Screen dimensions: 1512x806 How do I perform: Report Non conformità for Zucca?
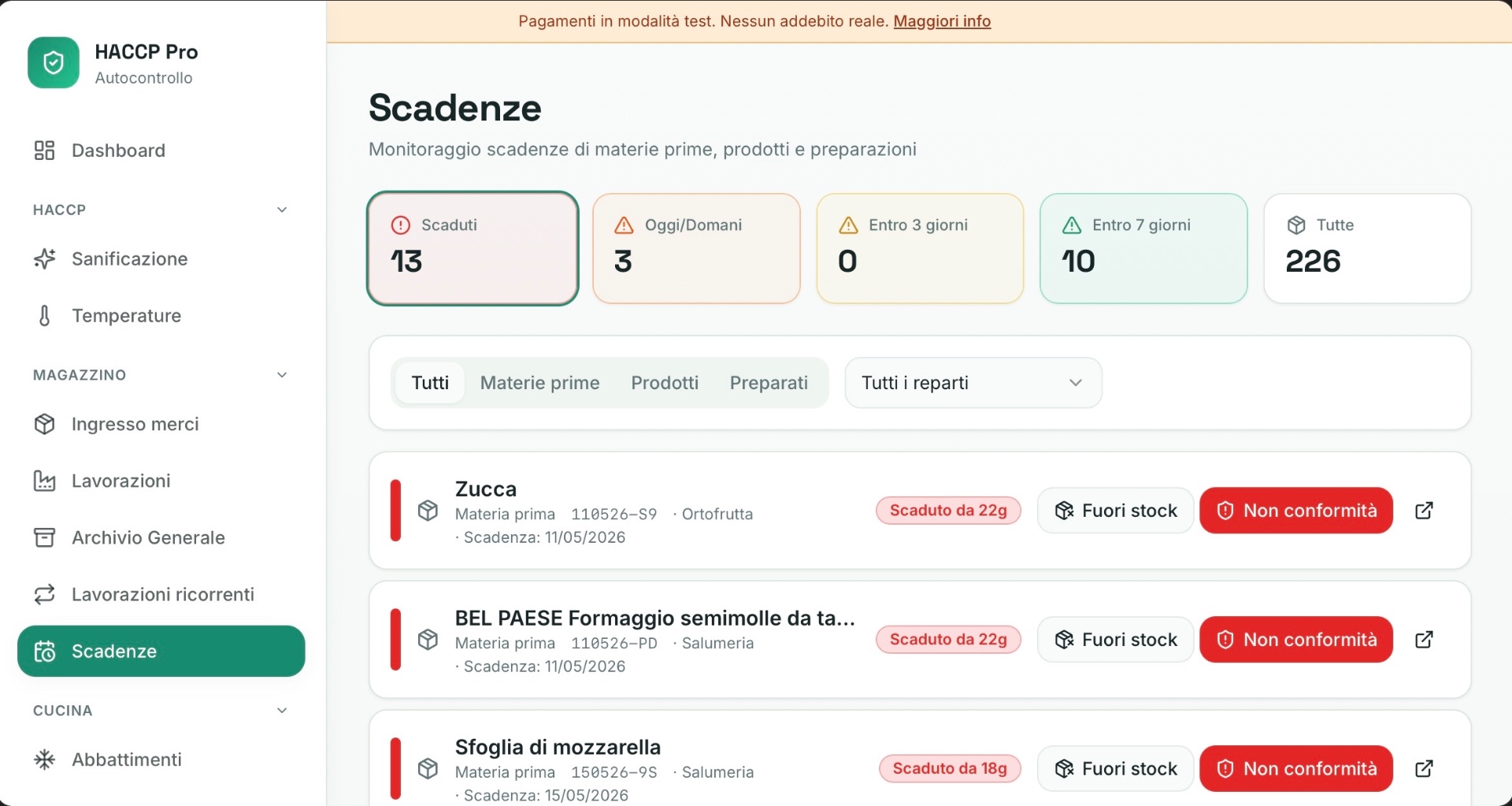[x=1296, y=511]
